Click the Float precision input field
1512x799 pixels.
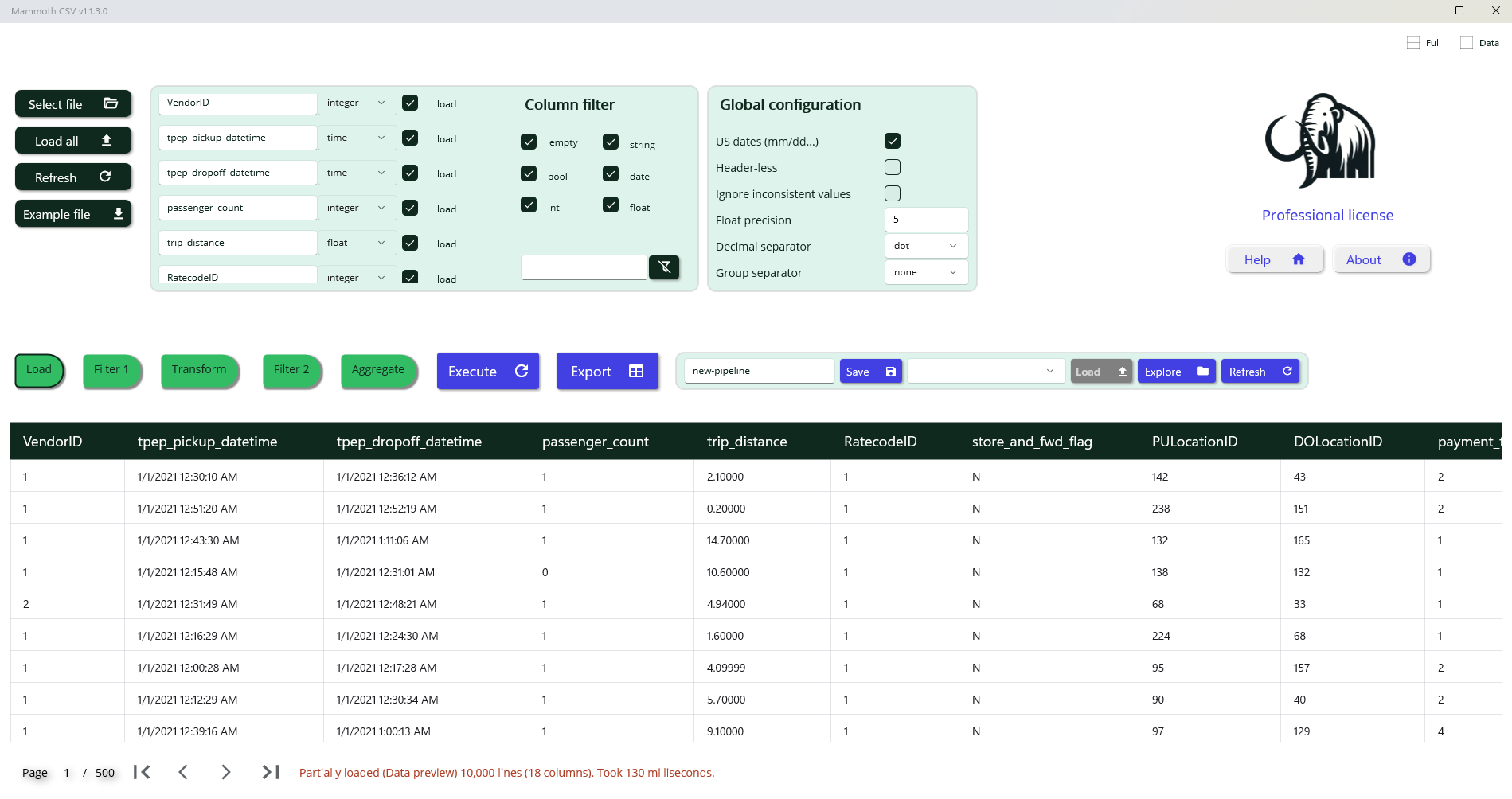926,220
